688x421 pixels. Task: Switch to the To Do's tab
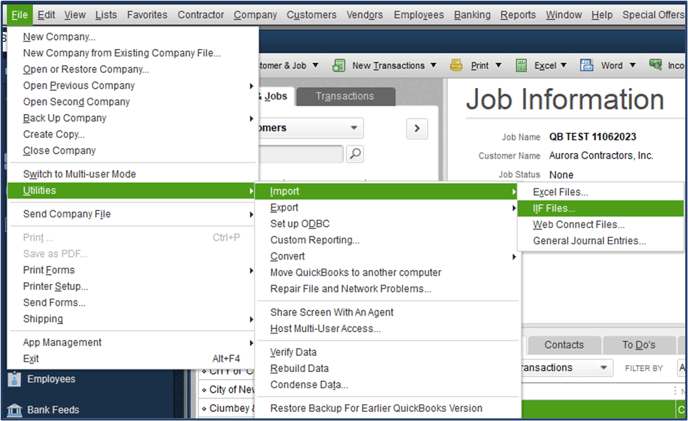pyautogui.click(x=639, y=345)
